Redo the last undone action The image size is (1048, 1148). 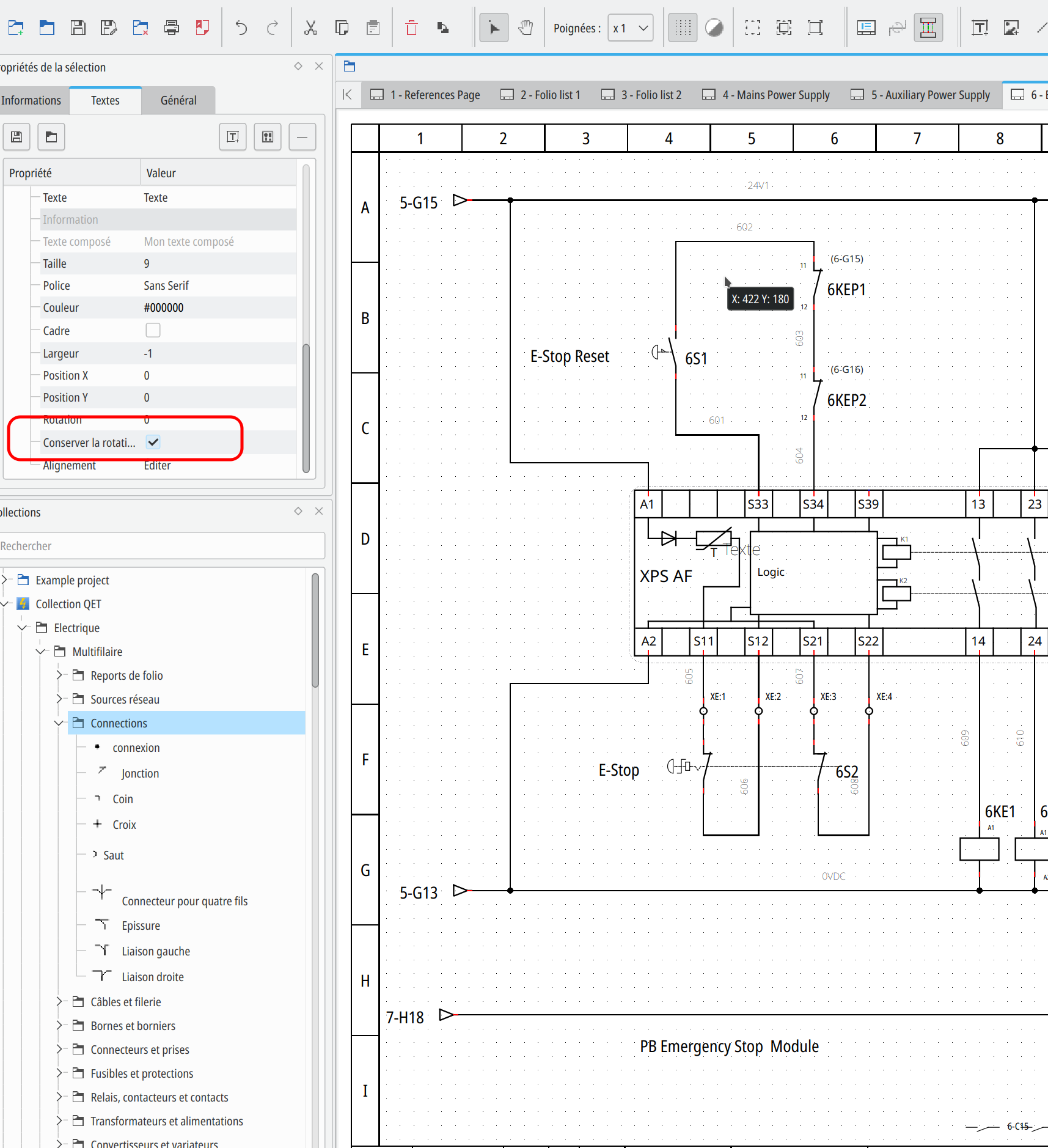[273, 28]
